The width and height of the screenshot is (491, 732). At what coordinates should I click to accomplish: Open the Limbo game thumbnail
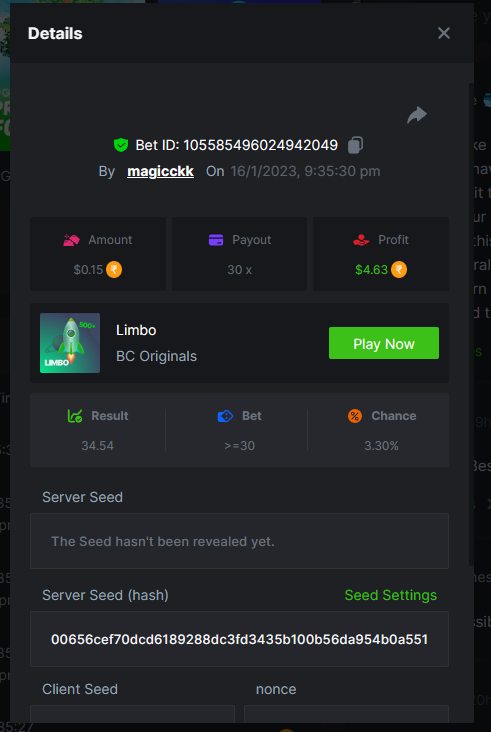[x=70, y=343]
